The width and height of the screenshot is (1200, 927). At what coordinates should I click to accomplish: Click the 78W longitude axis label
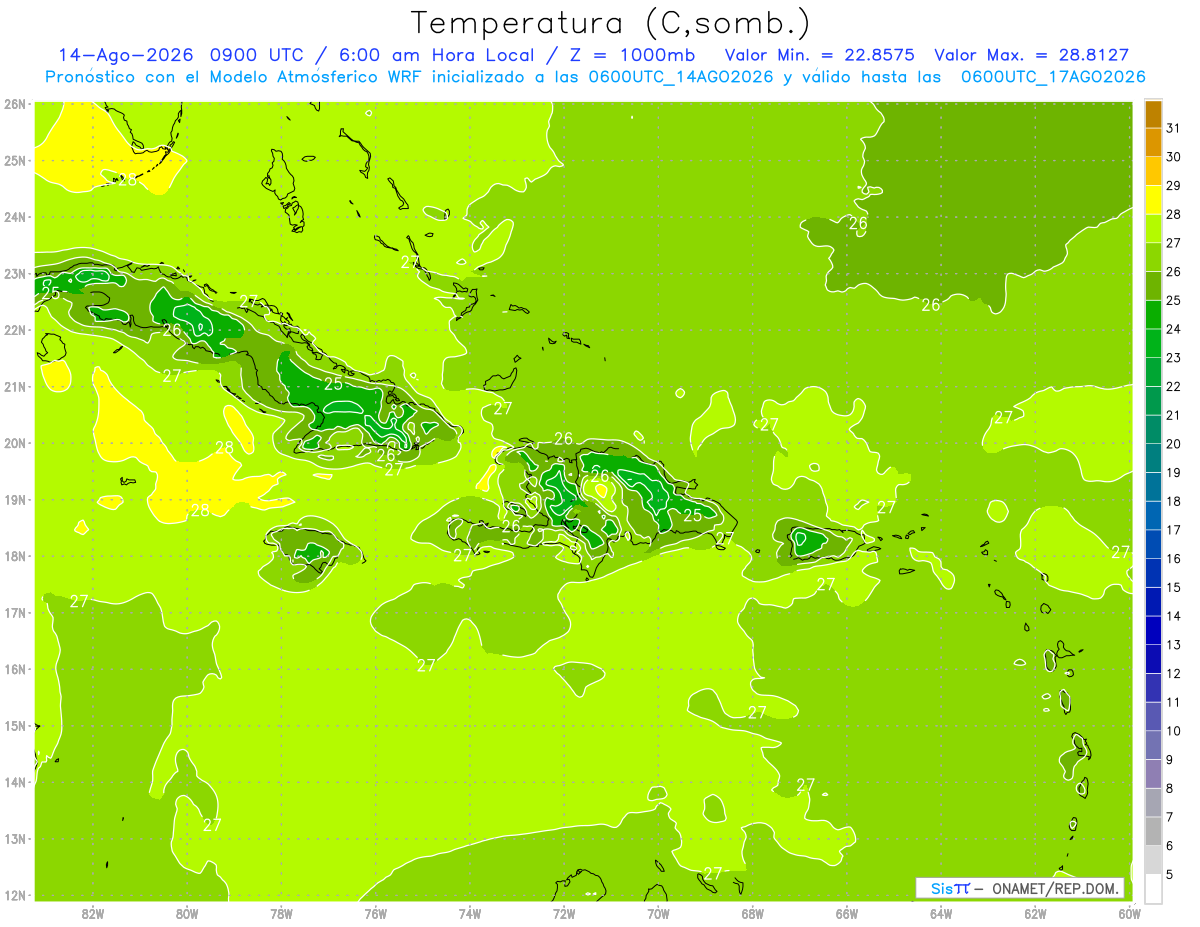click(281, 913)
